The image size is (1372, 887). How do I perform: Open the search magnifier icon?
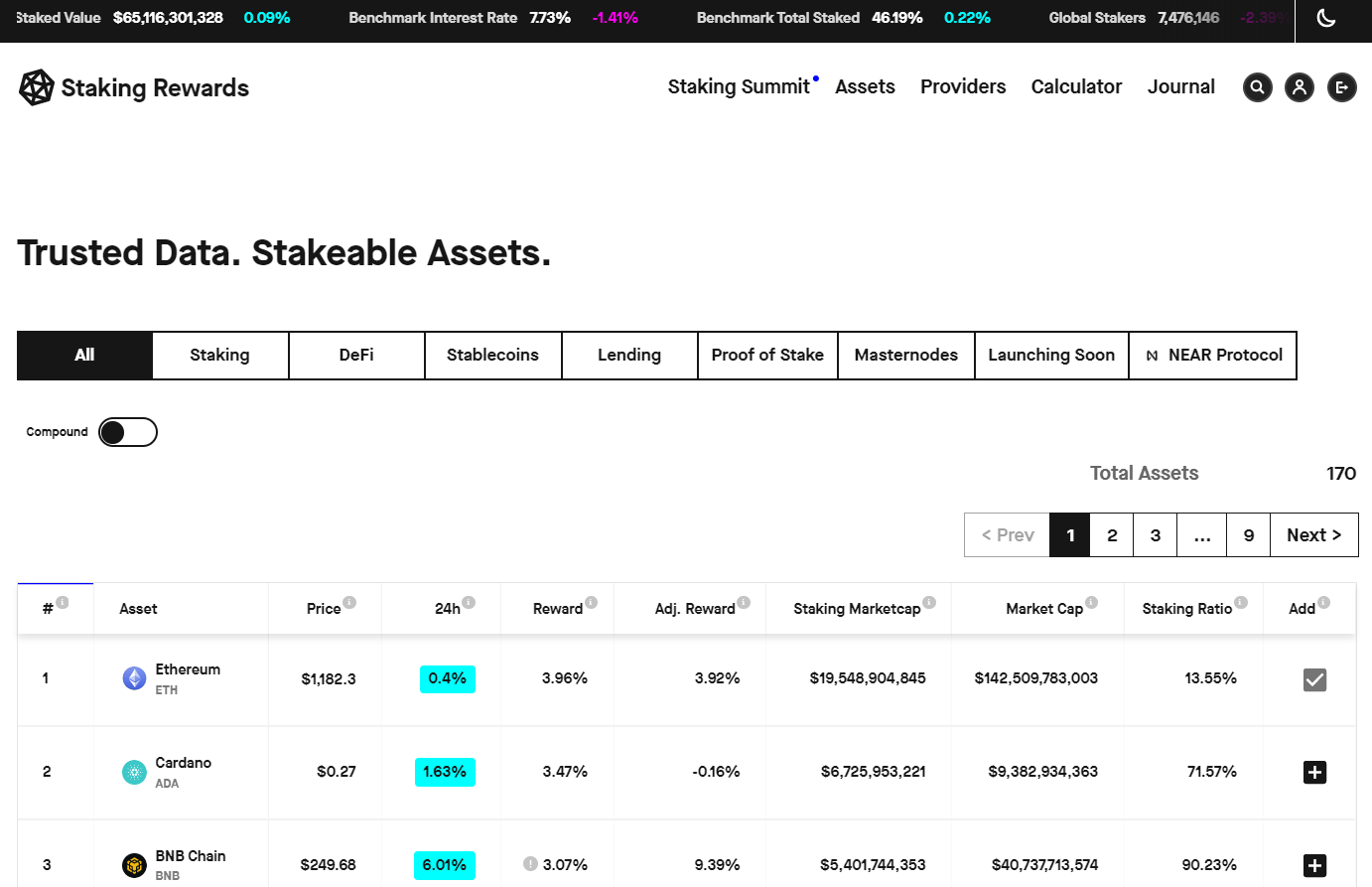click(x=1257, y=87)
